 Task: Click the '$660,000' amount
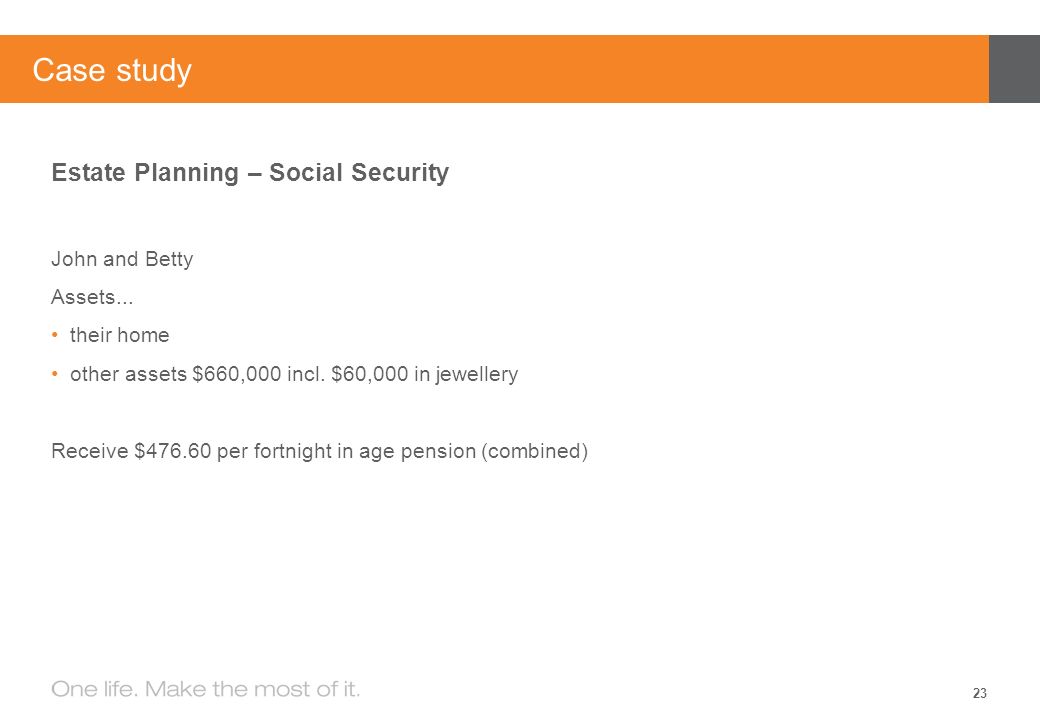237,374
